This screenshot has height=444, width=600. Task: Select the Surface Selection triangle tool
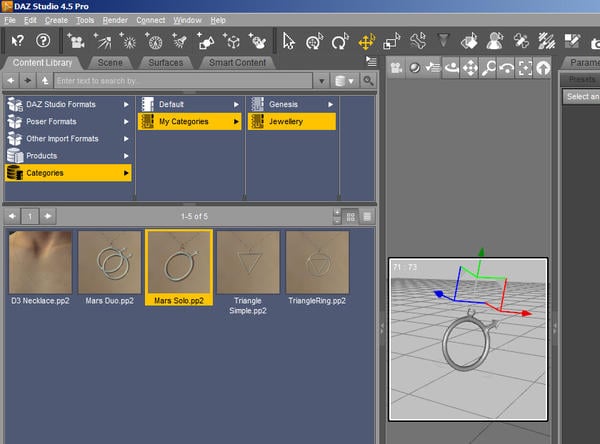coord(443,40)
